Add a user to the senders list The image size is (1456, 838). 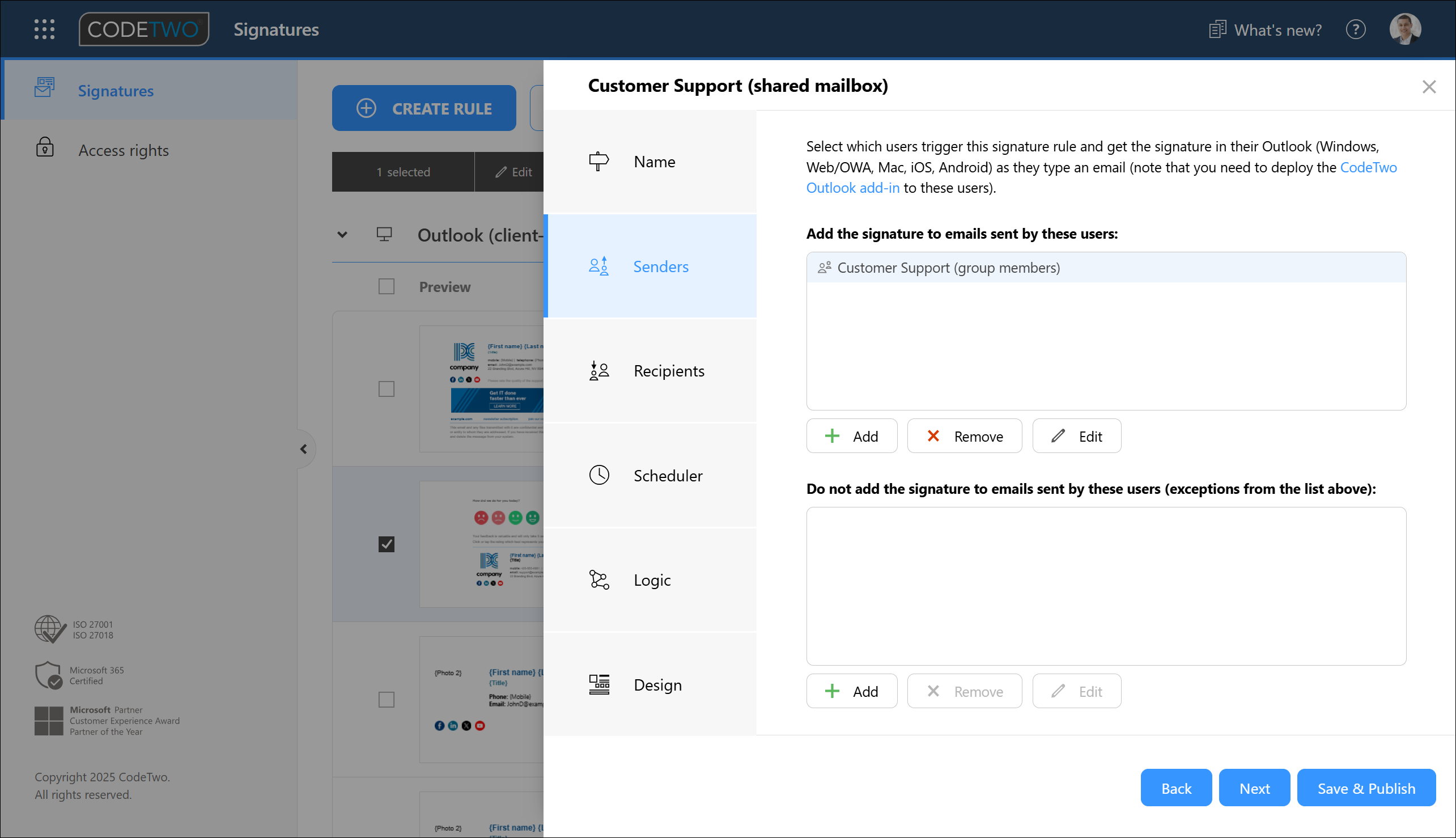851,436
